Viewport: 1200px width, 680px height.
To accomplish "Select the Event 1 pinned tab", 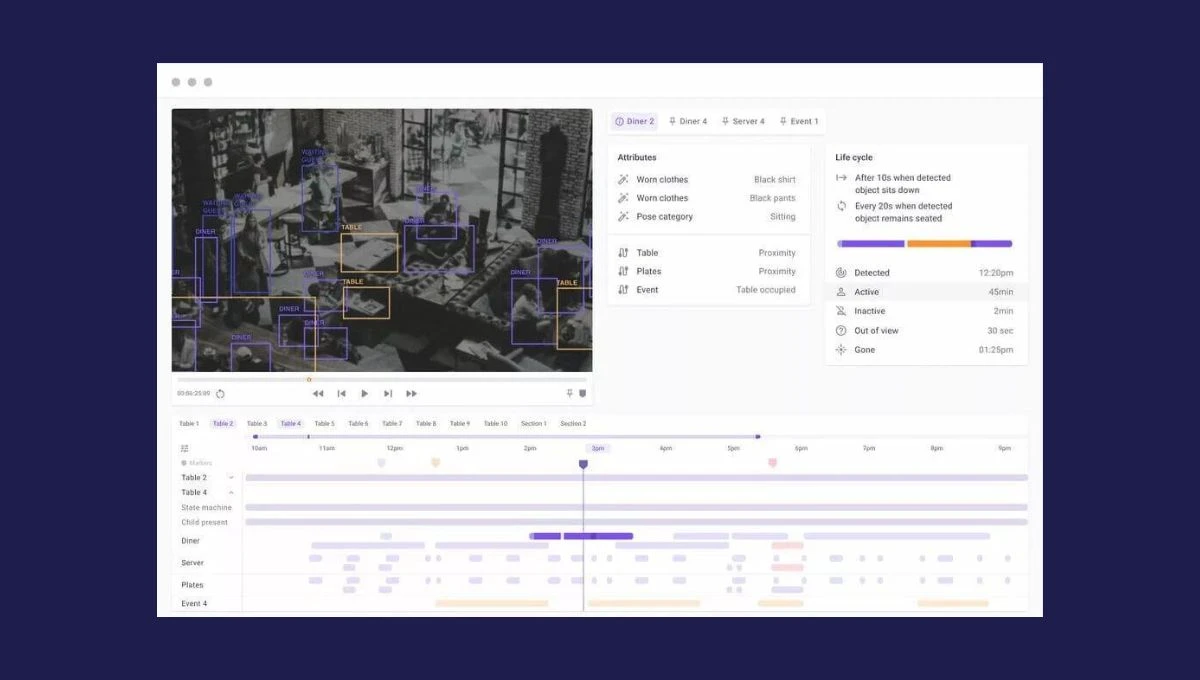I will coord(799,121).
